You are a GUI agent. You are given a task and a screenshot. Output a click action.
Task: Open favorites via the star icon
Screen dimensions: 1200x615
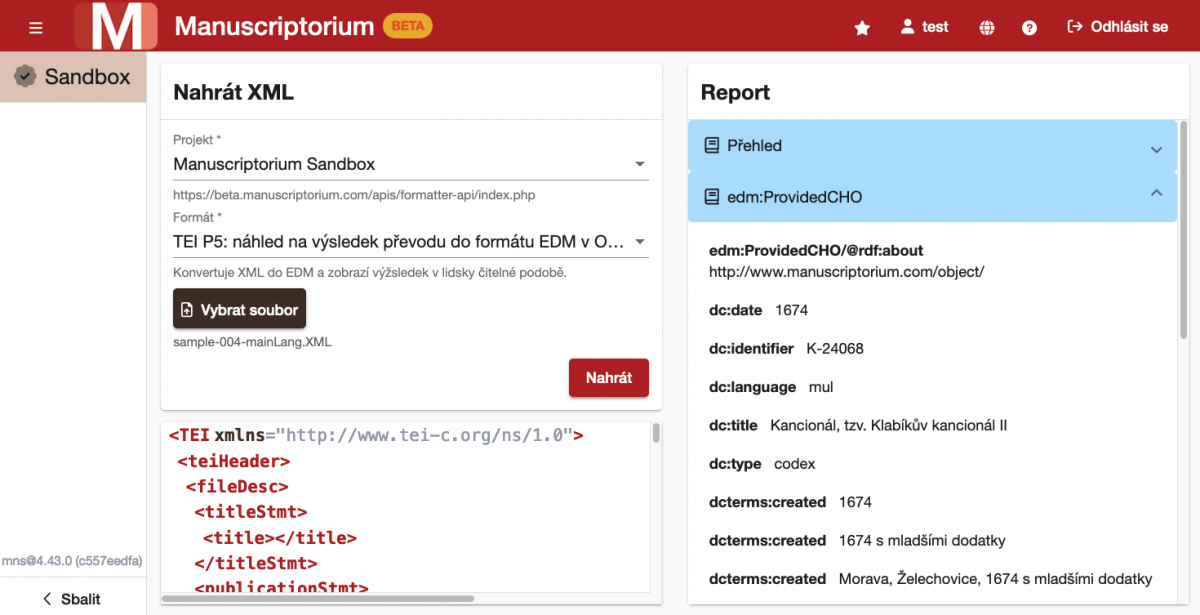pyautogui.click(x=862, y=28)
